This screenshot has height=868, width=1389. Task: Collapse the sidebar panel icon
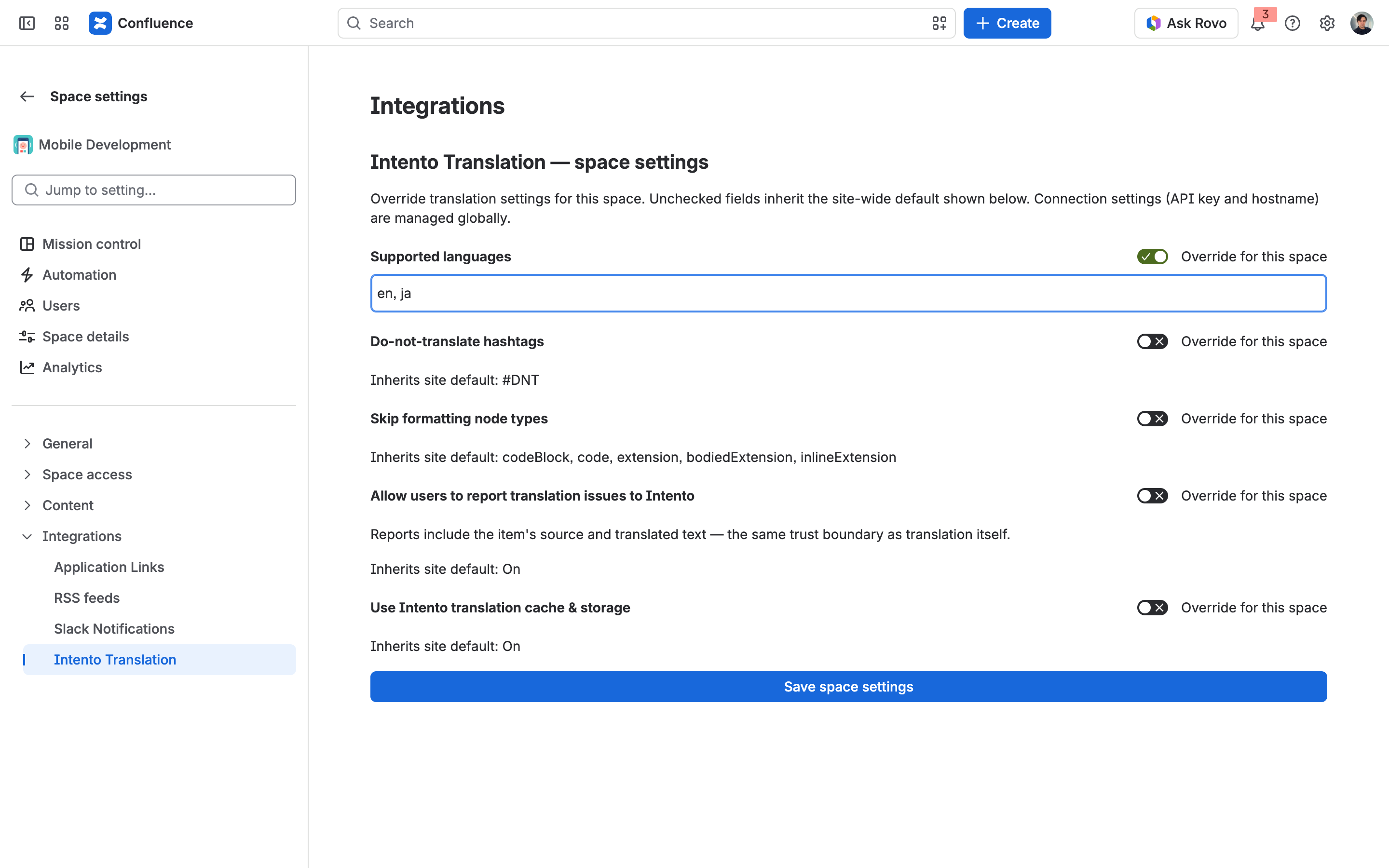27,23
